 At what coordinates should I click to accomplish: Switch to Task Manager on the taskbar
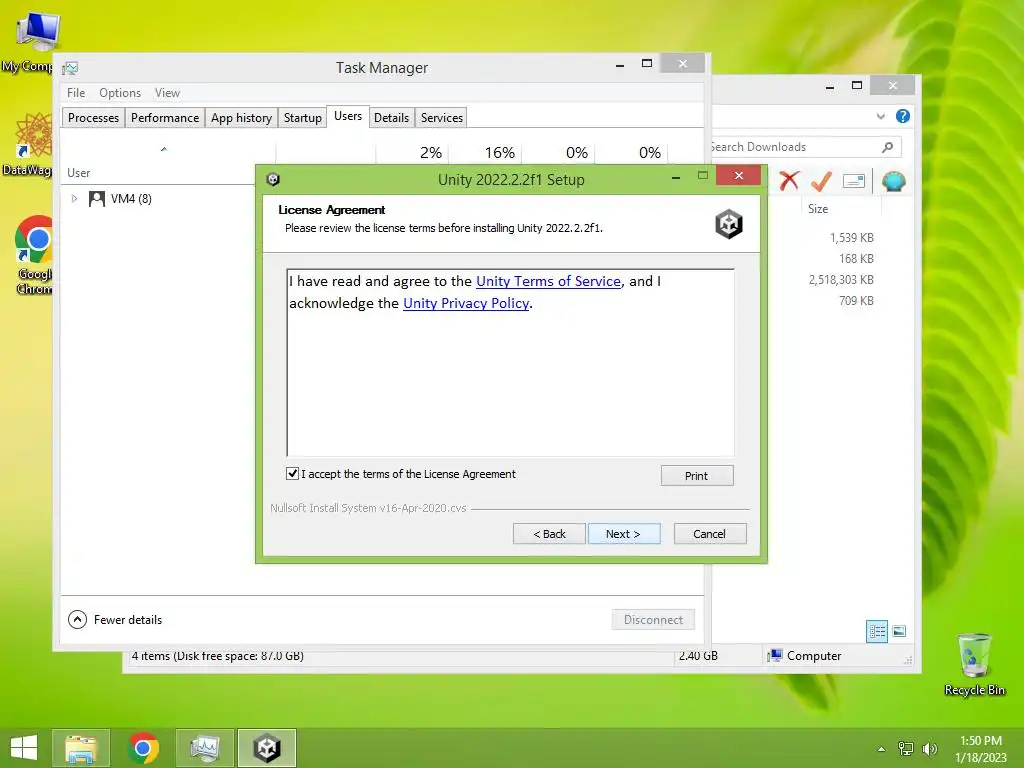click(x=204, y=748)
